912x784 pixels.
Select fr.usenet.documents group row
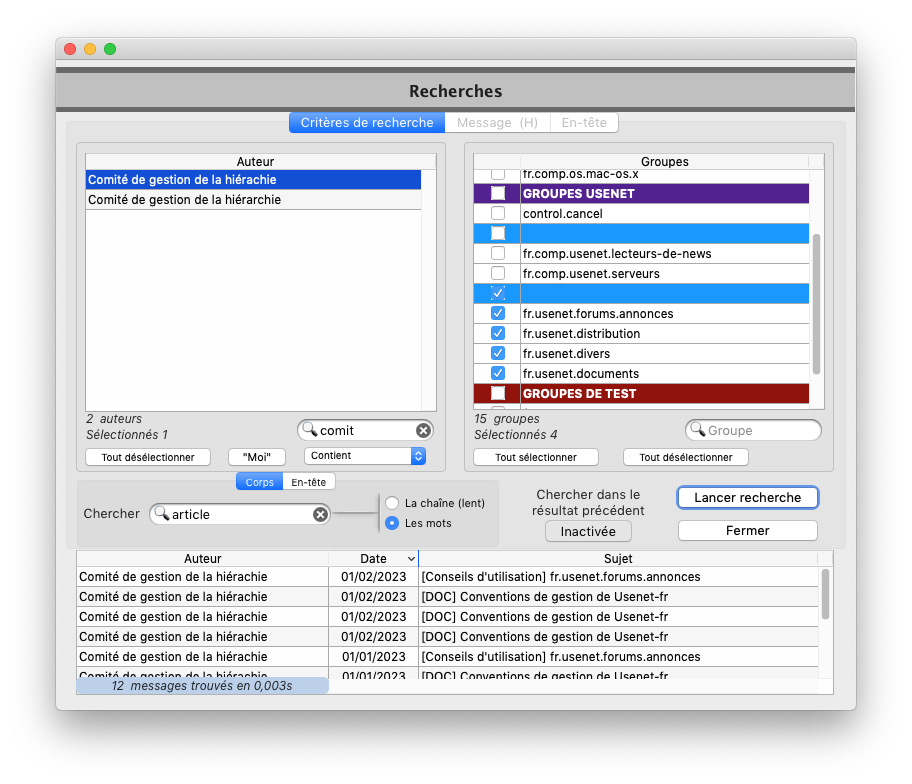pos(641,373)
